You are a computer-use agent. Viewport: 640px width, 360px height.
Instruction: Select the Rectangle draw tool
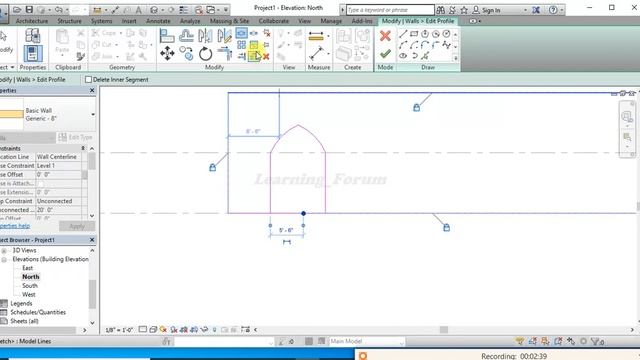pyautogui.click(x=414, y=34)
